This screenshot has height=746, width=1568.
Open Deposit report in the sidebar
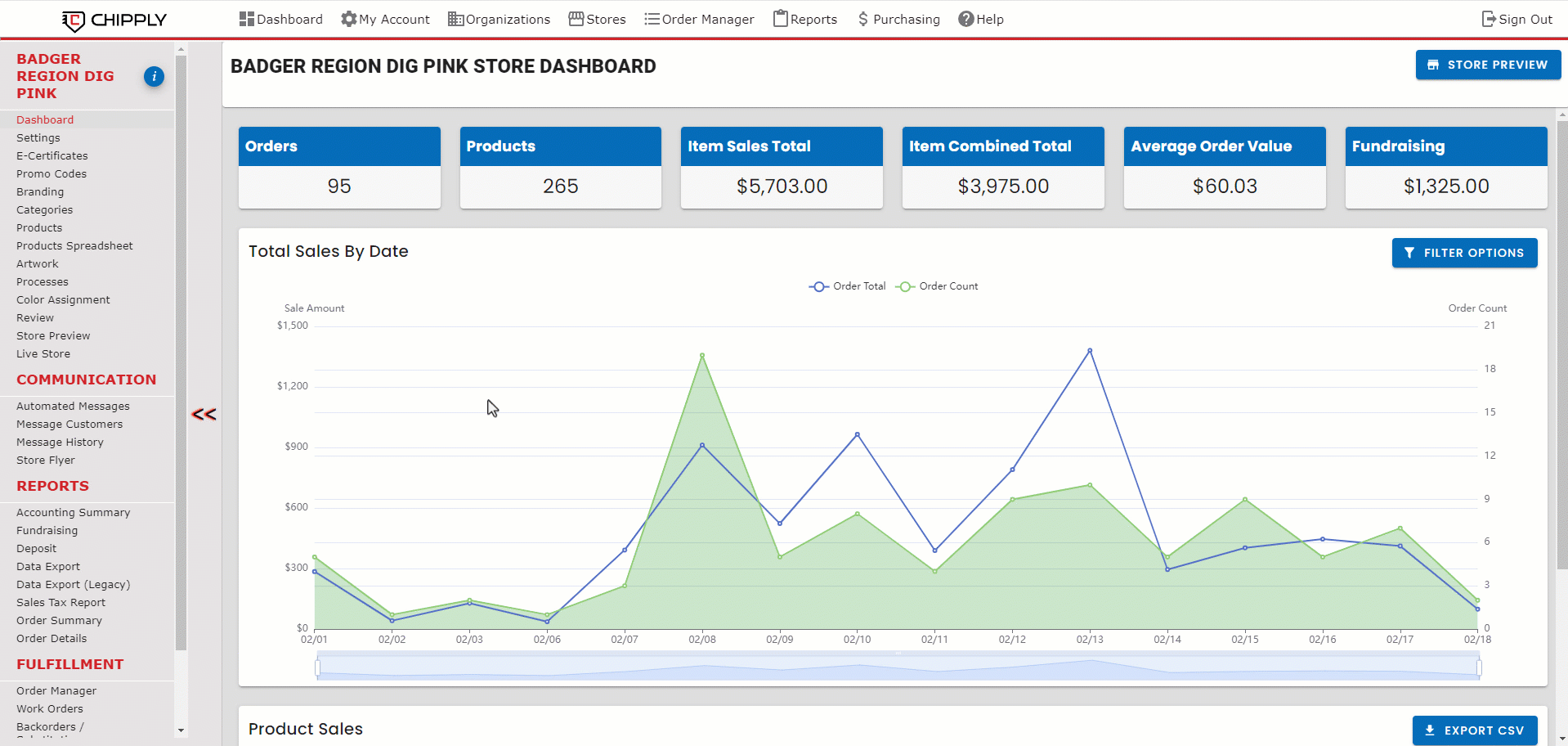point(37,548)
